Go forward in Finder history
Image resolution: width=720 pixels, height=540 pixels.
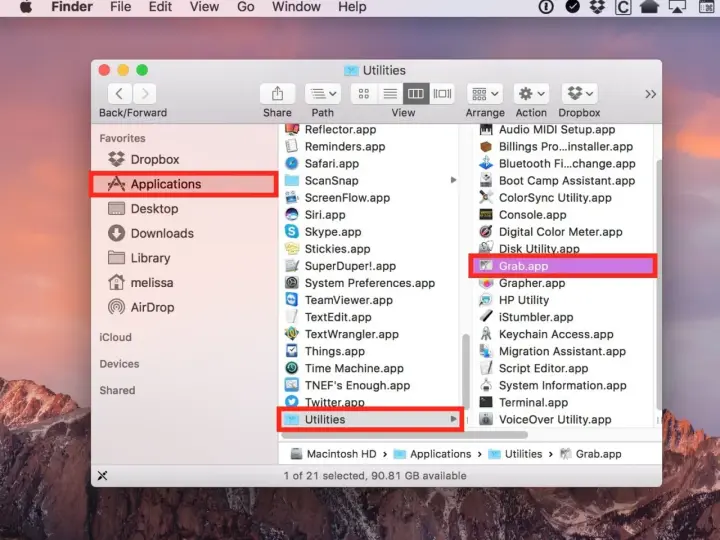pyautogui.click(x=145, y=94)
